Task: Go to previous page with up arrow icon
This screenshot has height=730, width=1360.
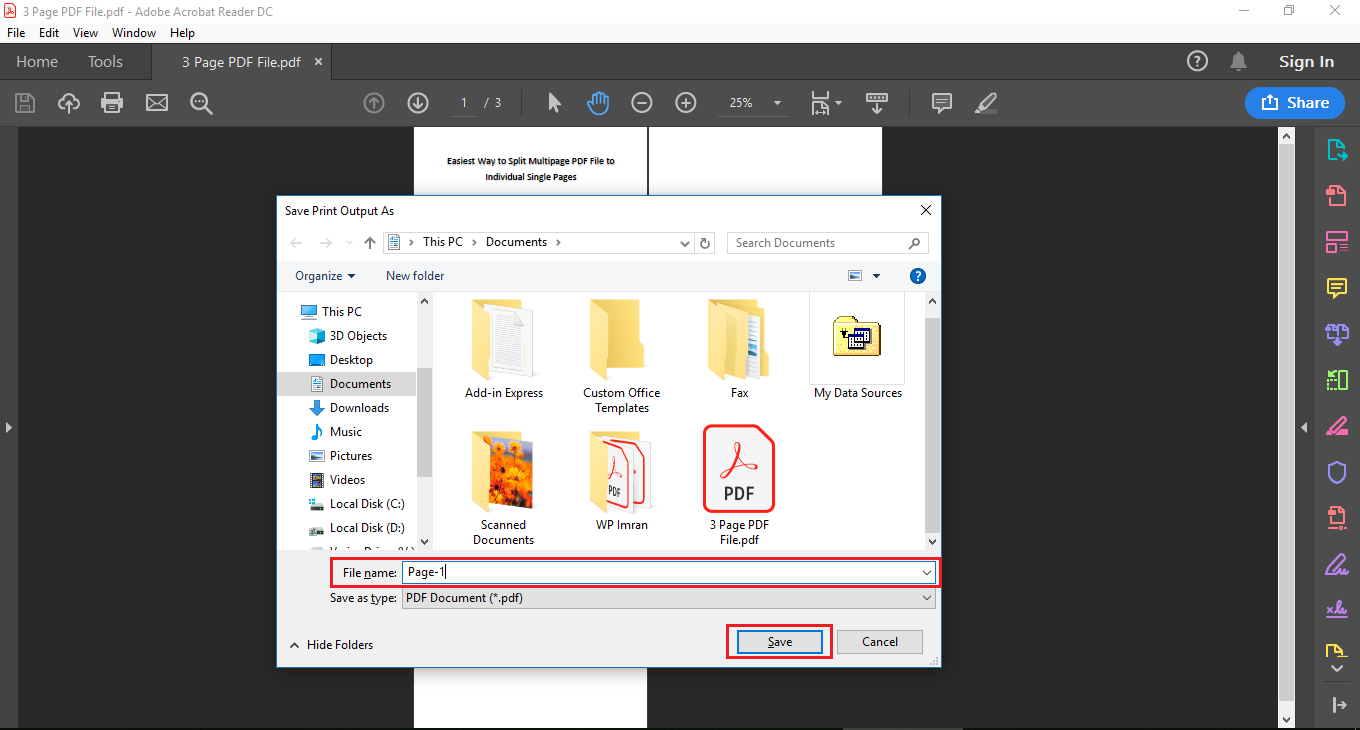Action: click(x=374, y=103)
